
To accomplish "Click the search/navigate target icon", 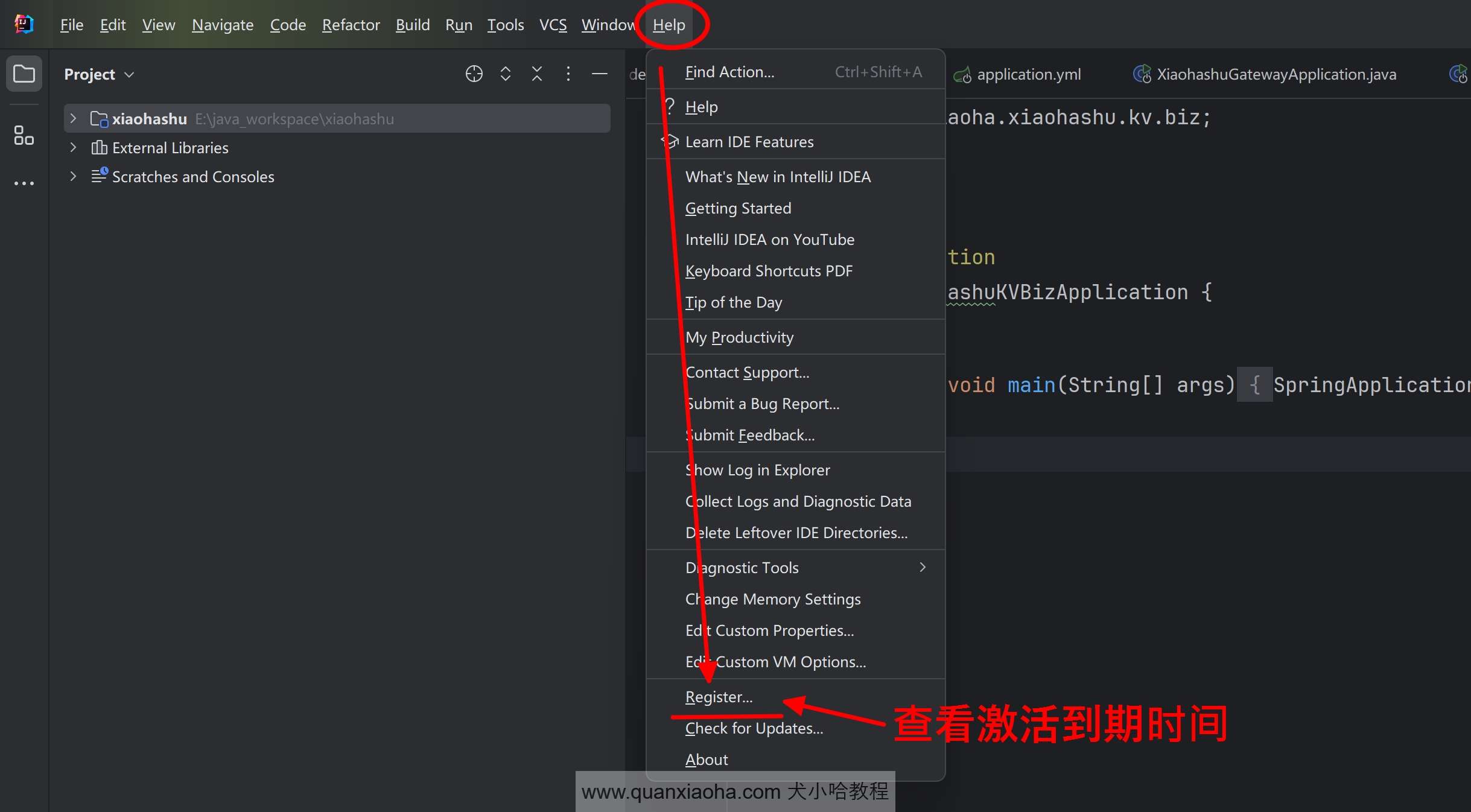I will coord(473,74).
